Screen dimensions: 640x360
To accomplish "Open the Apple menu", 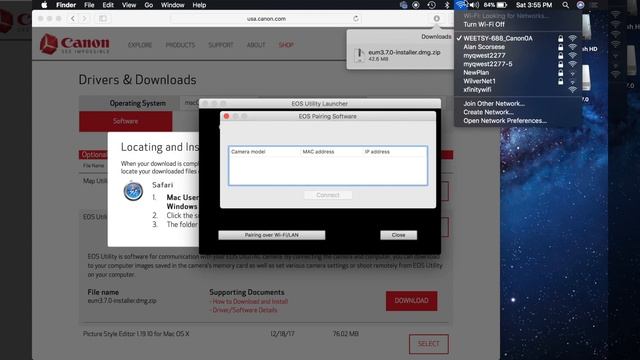I will coord(44,5).
